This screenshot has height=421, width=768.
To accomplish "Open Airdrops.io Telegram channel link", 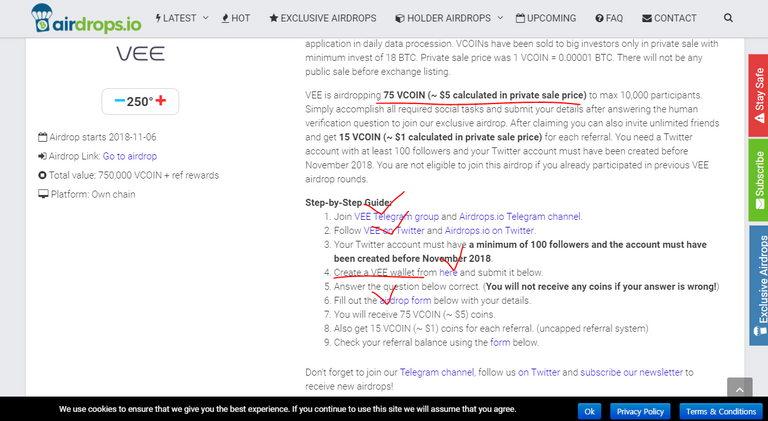I will (x=520, y=216).
